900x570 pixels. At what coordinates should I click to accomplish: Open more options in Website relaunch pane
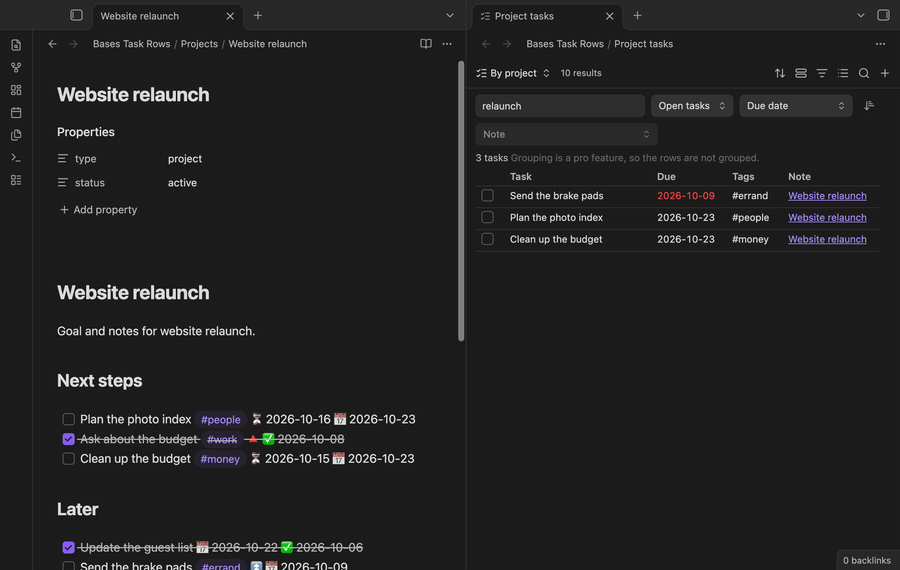(x=447, y=44)
